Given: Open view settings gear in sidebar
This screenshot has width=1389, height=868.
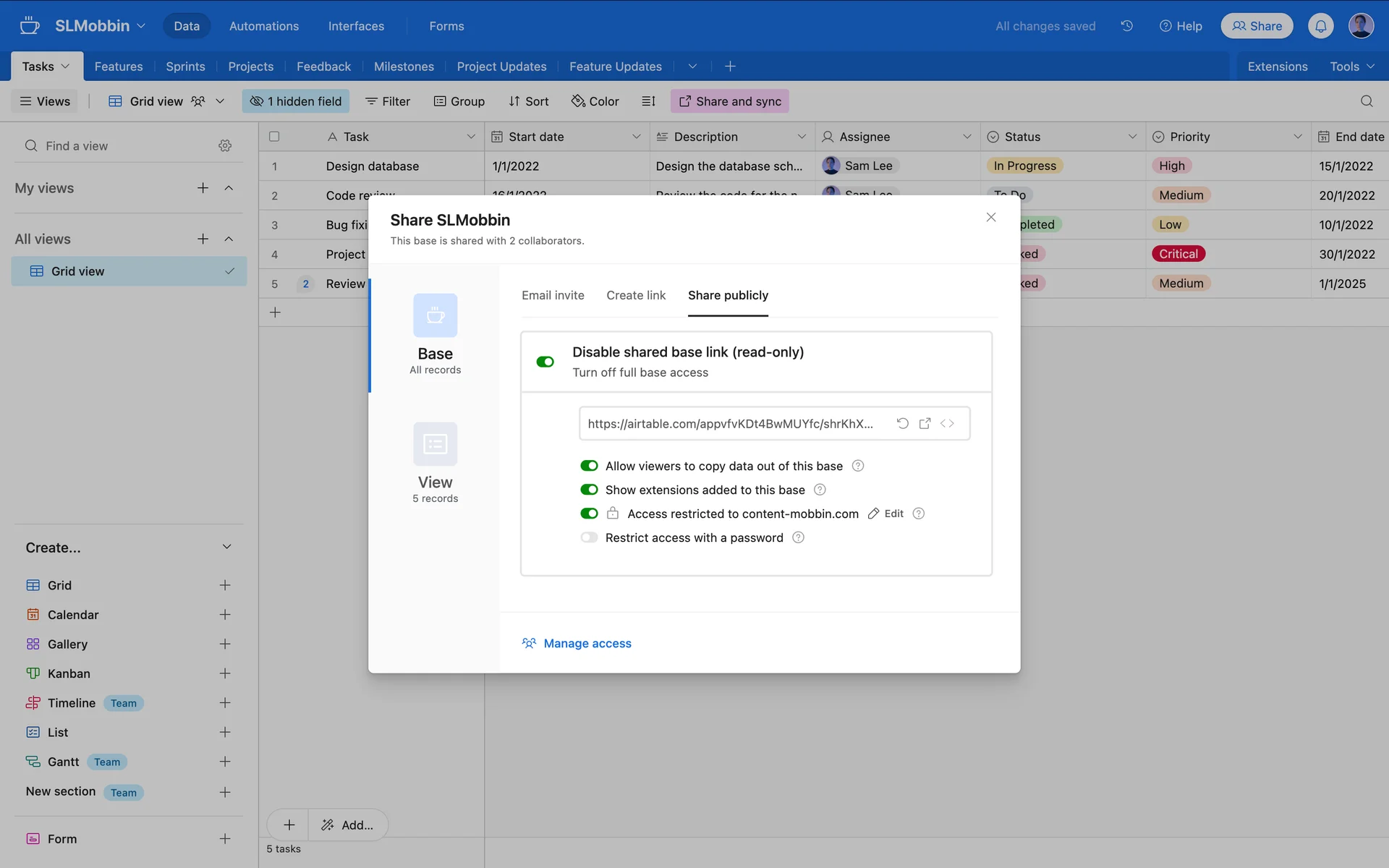Looking at the screenshot, I should pyautogui.click(x=225, y=146).
